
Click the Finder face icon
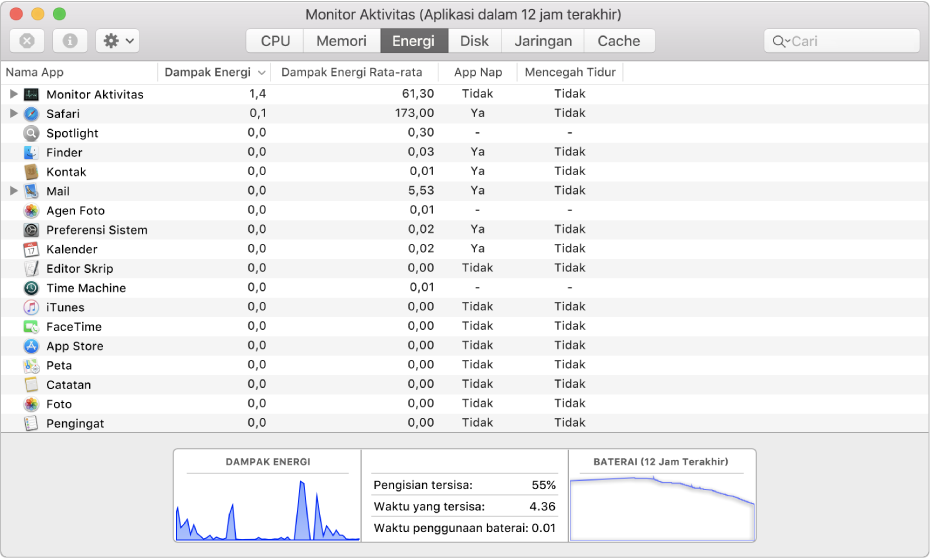[31, 153]
